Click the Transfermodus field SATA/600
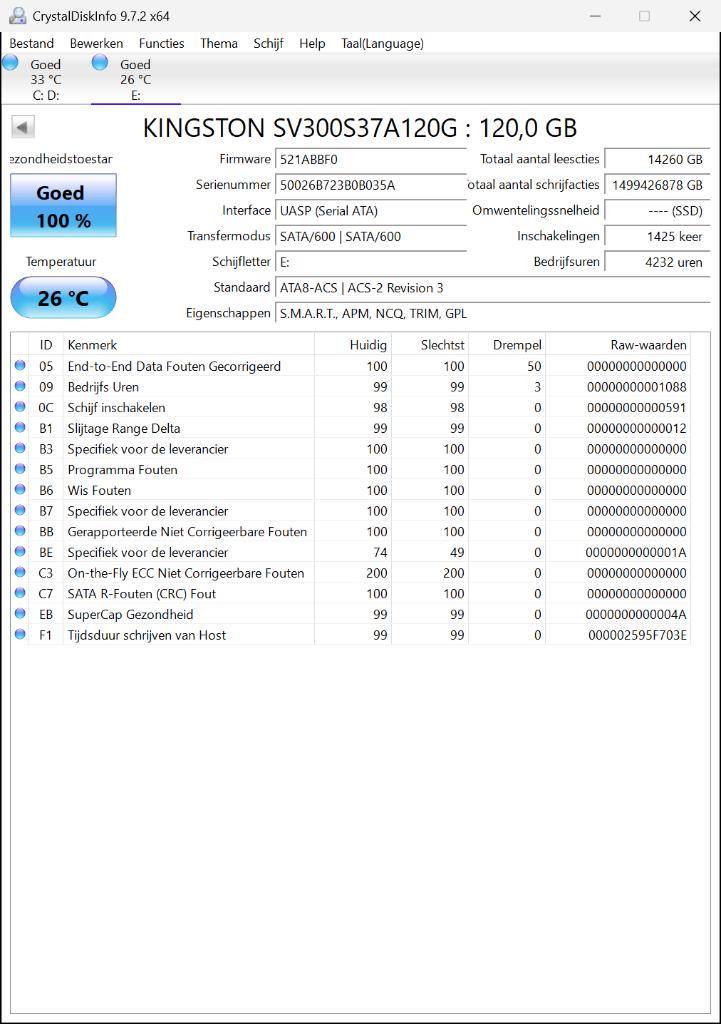Image resolution: width=721 pixels, height=1024 pixels. click(x=371, y=236)
